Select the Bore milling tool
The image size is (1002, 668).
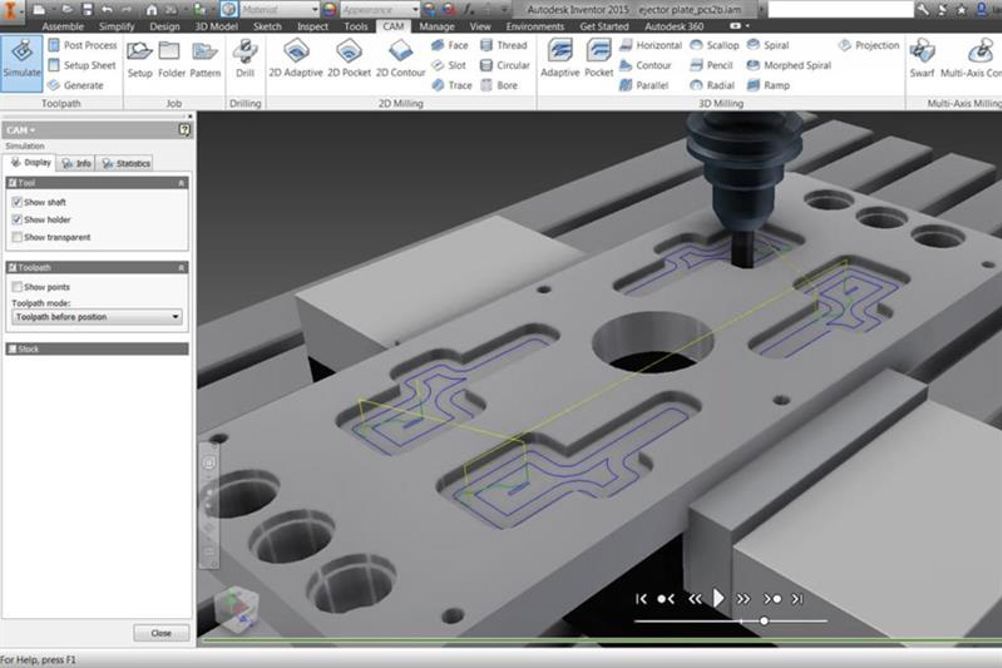499,85
